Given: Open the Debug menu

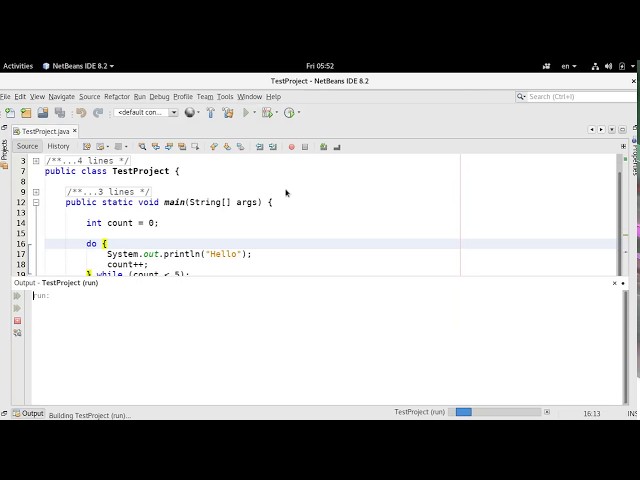Looking at the screenshot, I should [x=159, y=97].
